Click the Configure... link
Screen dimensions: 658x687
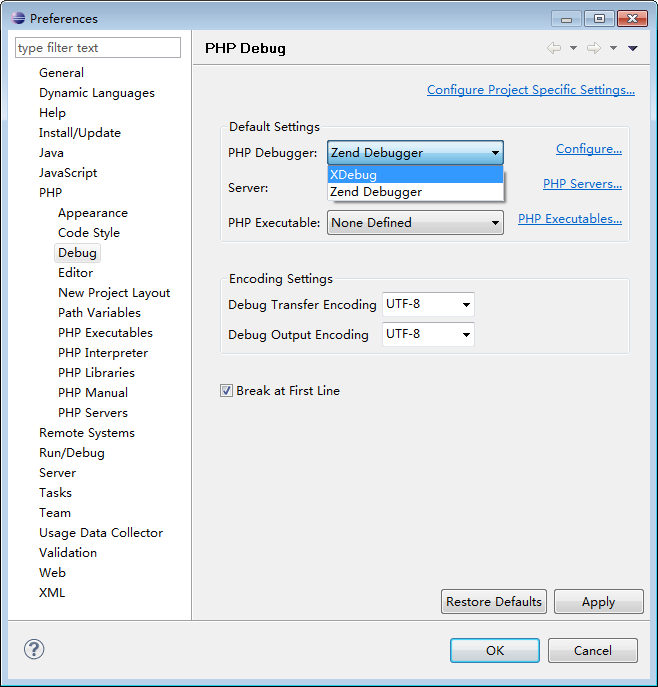(x=589, y=149)
